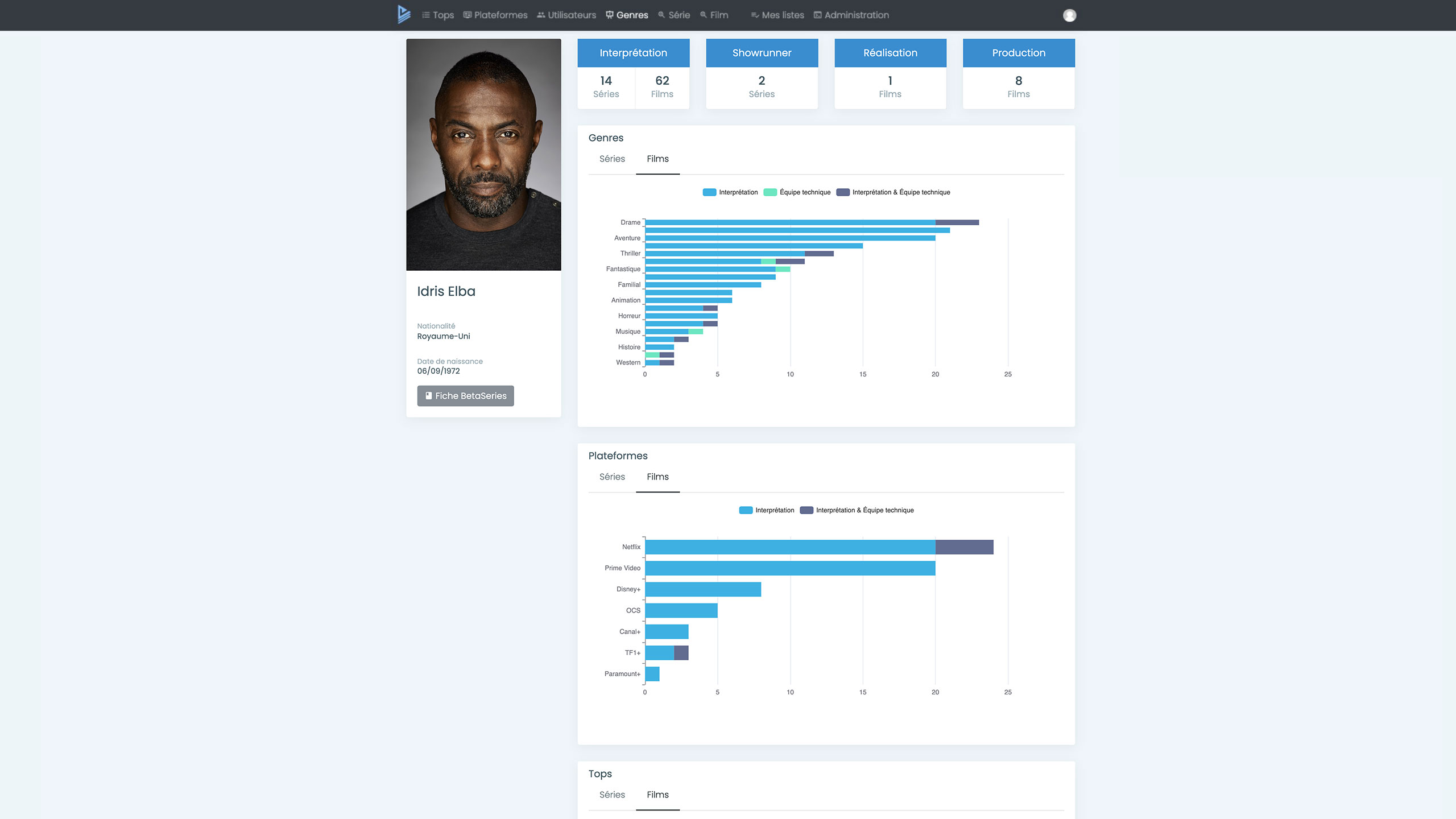This screenshot has width=1456, height=819.
Task: Open Mes listes from navbar
Action: pyautogui.click(x=777, y=15)
